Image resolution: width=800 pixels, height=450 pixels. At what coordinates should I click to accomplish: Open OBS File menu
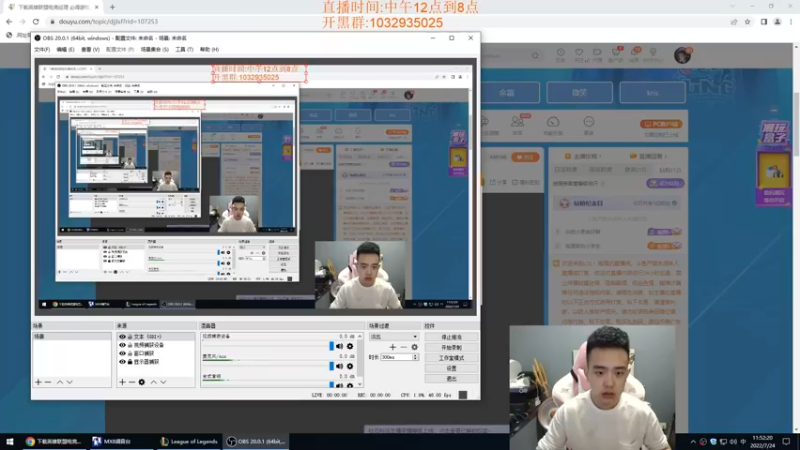(x=42, y=49)
